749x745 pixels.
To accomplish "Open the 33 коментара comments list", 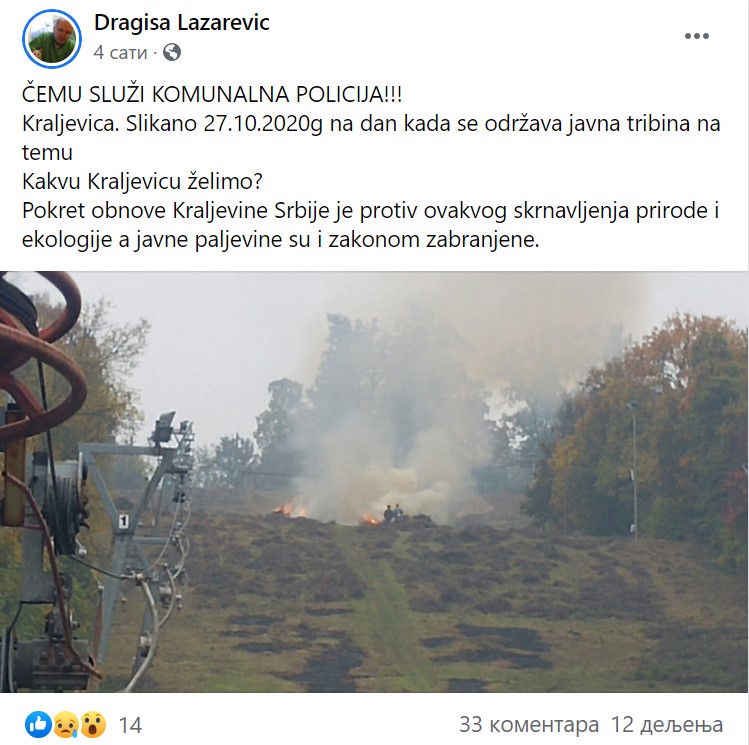I will [529, 724].
